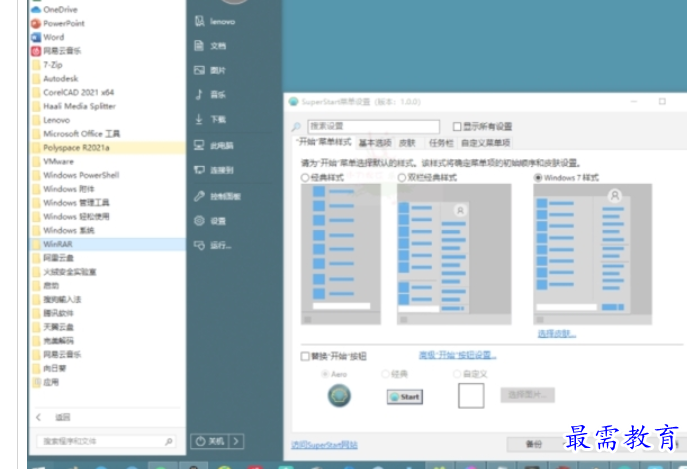Open shutdown options arrow next to 关机
Image resolution: width=687 pixels, height=469 pixels.
coord(236,441)
